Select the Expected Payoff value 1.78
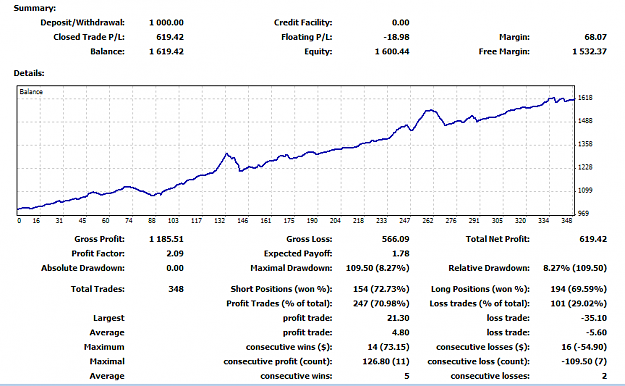This screenshot has width=625, height=386. pos(401,254)
